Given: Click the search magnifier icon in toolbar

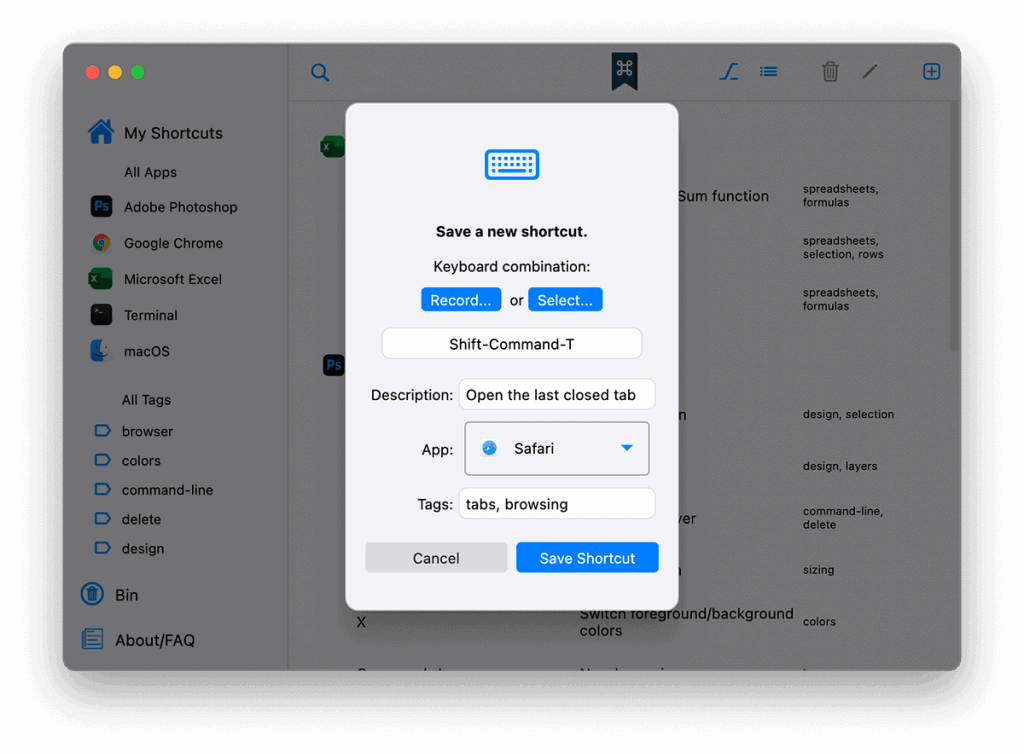Looking at the screenshot, I should (319, 72).
